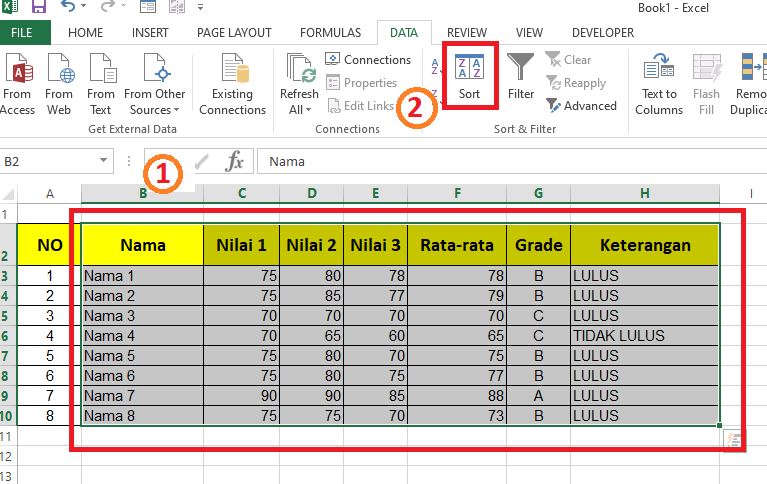Reapply the filter
The image size is (767, 484).
click(576, 83)
